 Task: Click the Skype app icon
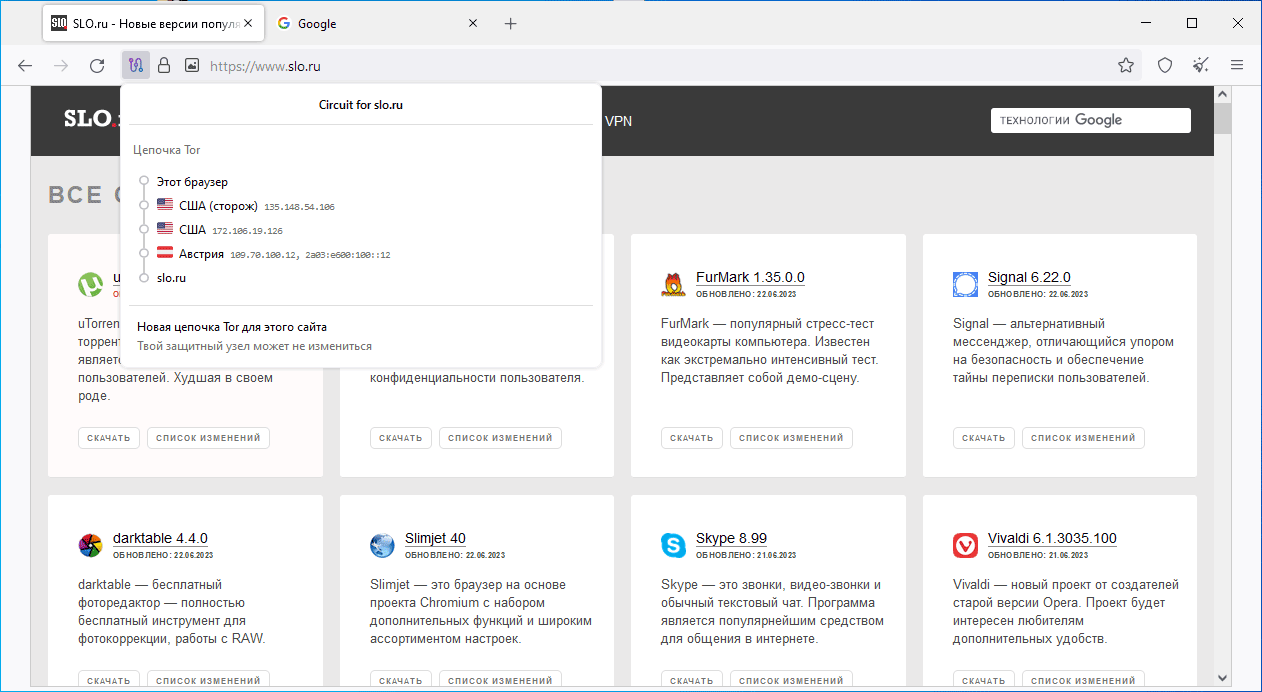coord(674,546)
